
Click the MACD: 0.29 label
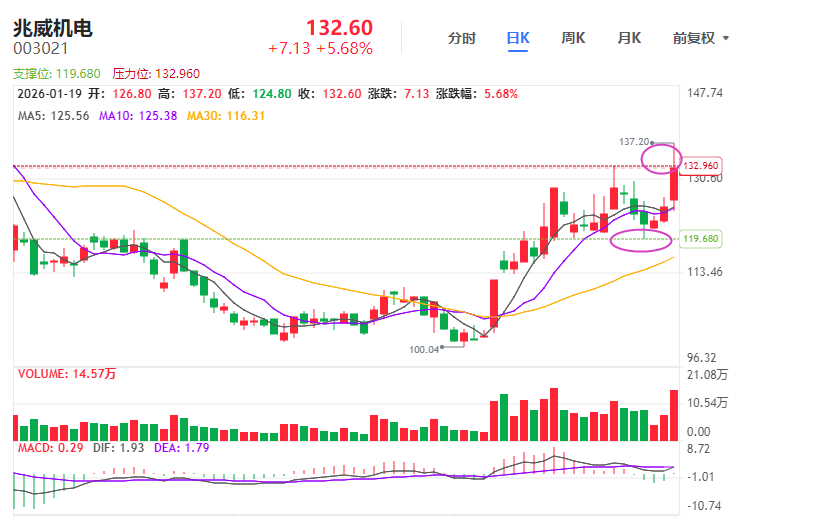pyautogui.click(x=50, y=448)
